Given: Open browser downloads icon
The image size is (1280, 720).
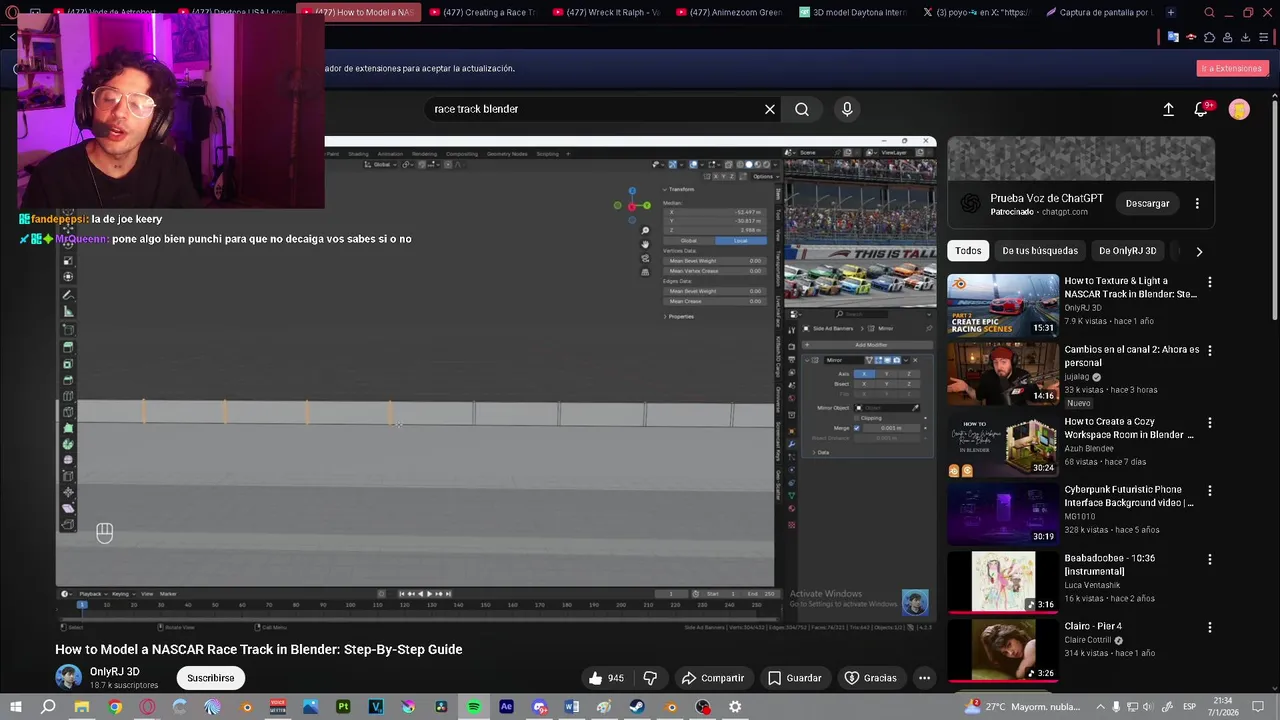Looking at the screenshot, I should pos(1245,37).
